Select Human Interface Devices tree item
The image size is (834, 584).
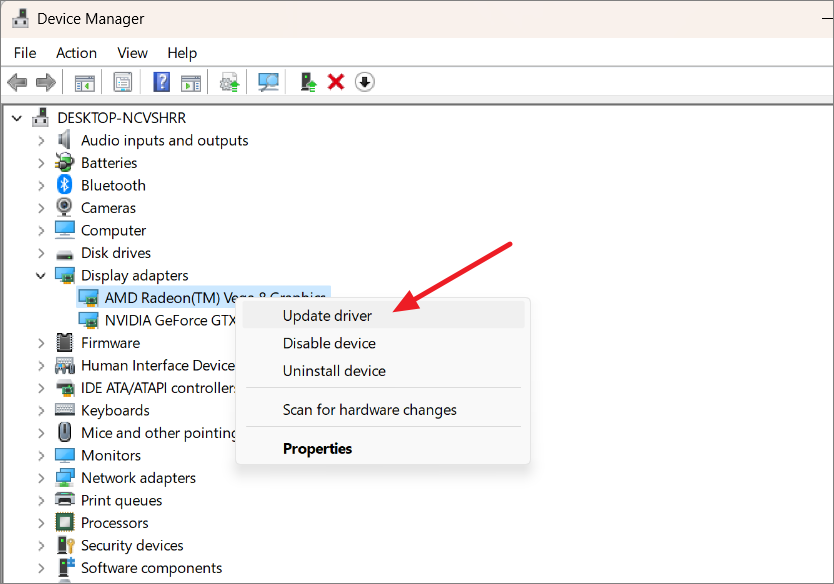click(x=158, y=365)
